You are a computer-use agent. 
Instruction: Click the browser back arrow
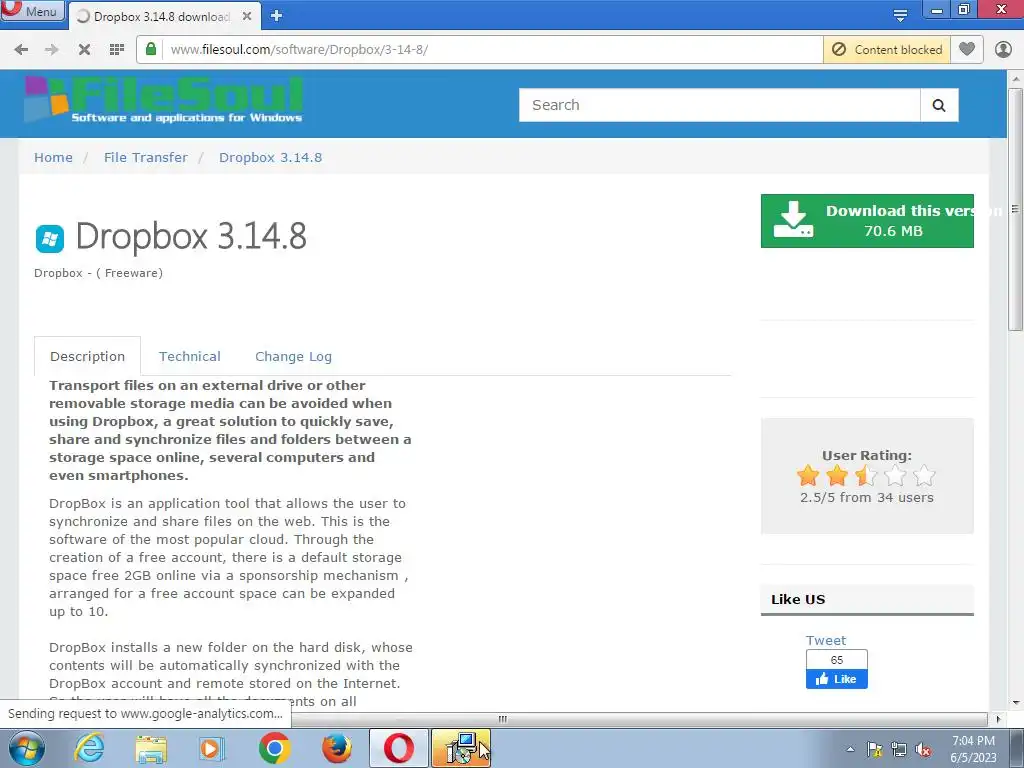pos(21,50)
